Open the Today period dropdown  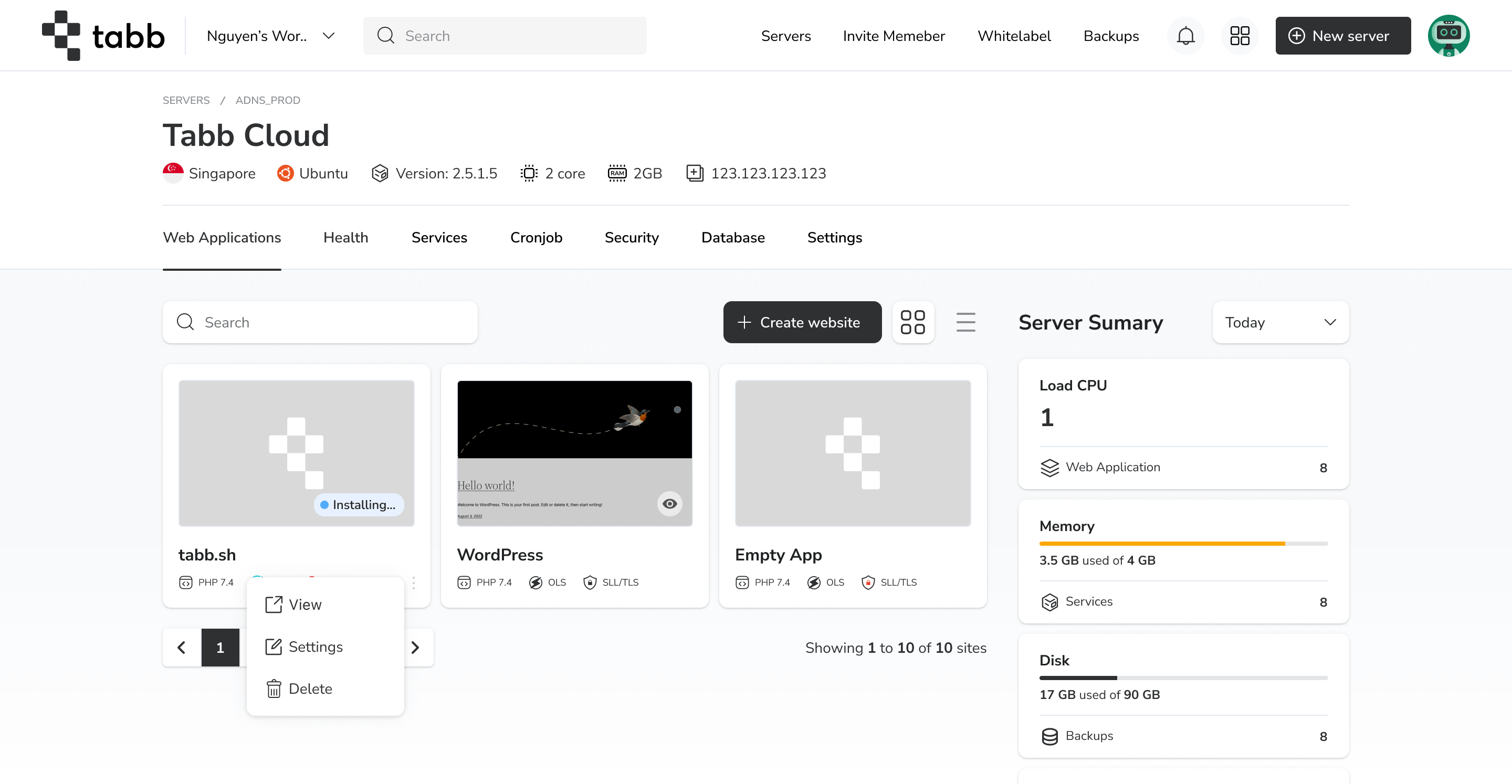pyautogui.click(x=1280, y=322)
